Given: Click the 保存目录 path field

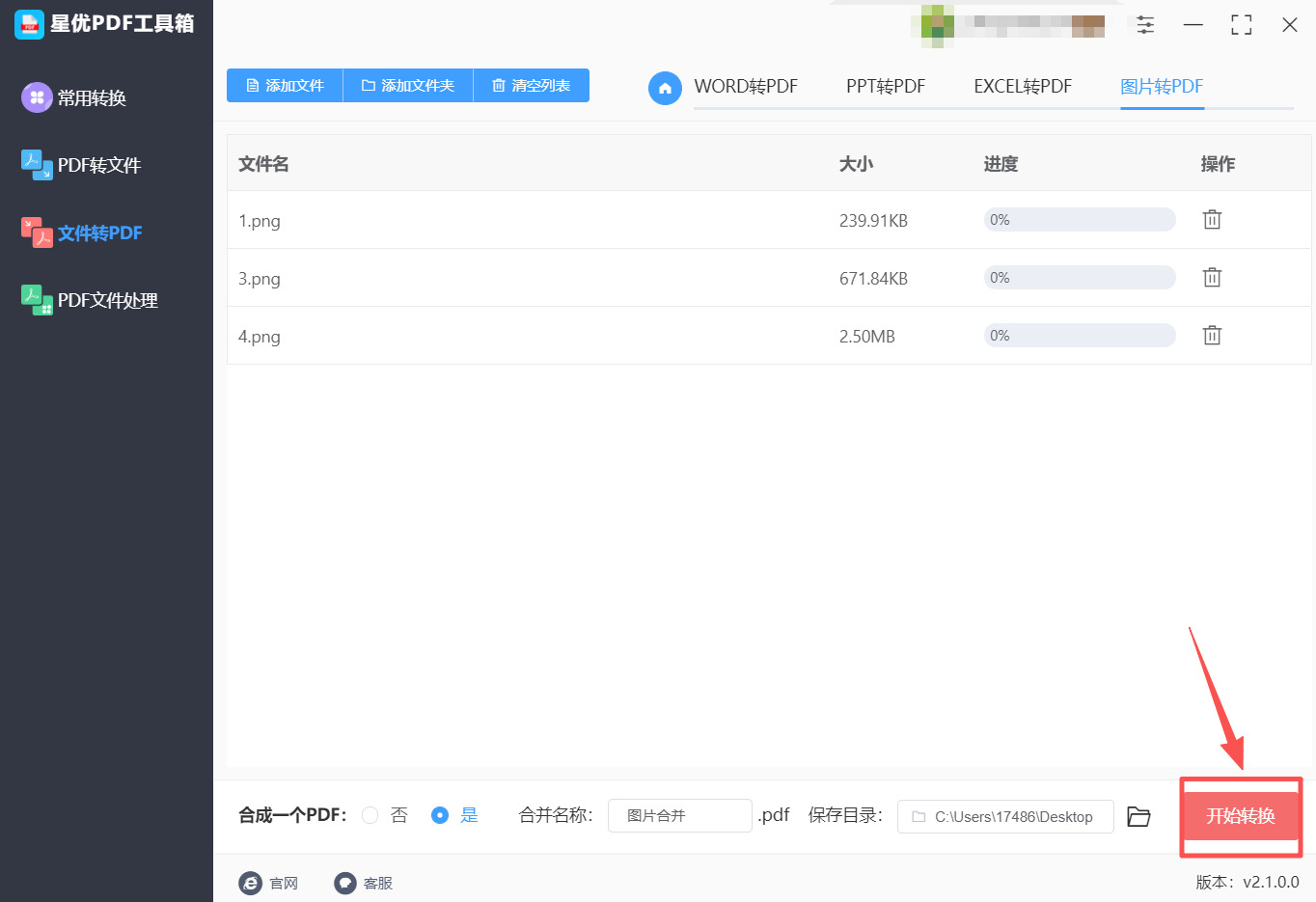Looking at the screenshot, I should (1005, 816).
